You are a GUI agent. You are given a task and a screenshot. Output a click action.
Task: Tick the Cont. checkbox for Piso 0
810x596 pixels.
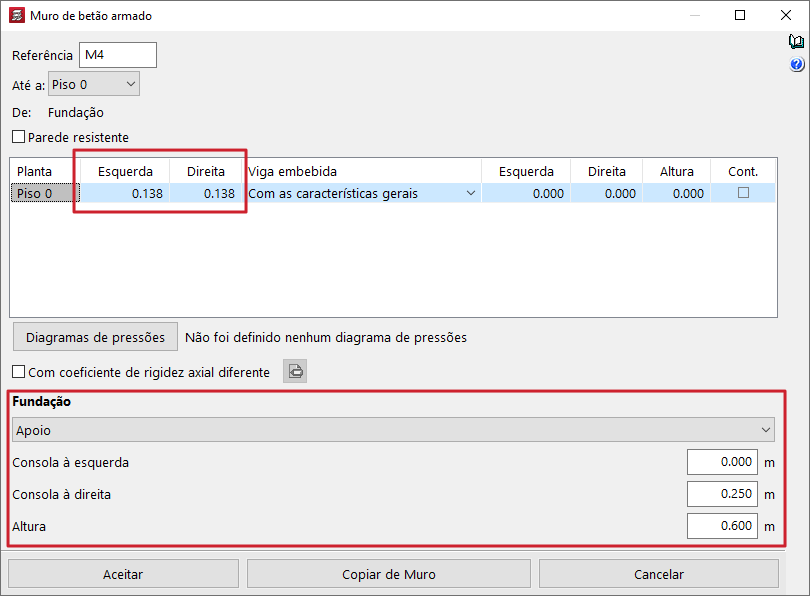pos(742,193)
